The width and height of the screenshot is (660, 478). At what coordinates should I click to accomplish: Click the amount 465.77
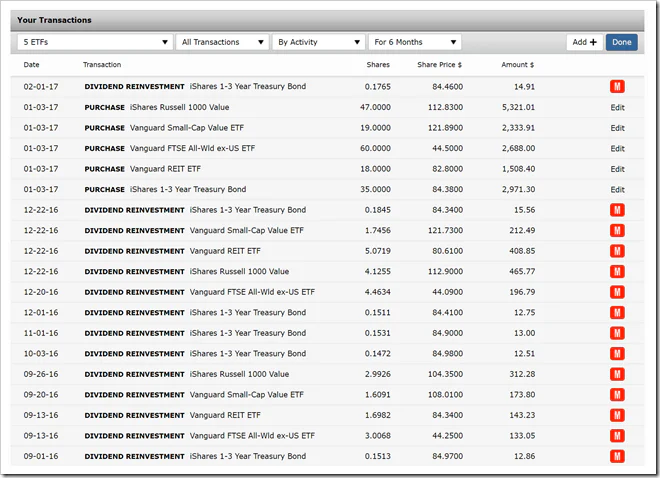522,272
